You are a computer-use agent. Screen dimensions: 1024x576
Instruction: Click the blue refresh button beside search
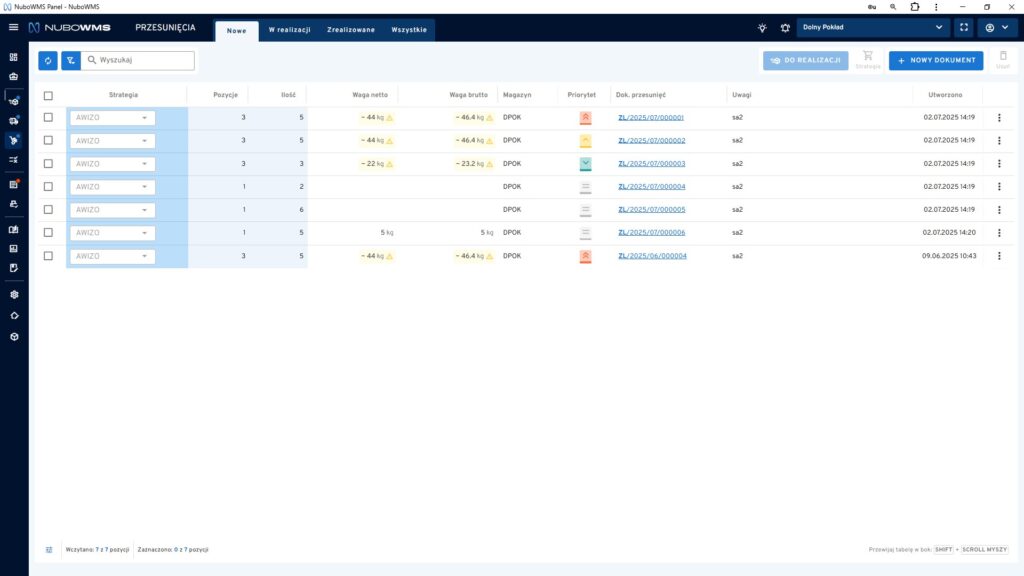pos(48,61)
